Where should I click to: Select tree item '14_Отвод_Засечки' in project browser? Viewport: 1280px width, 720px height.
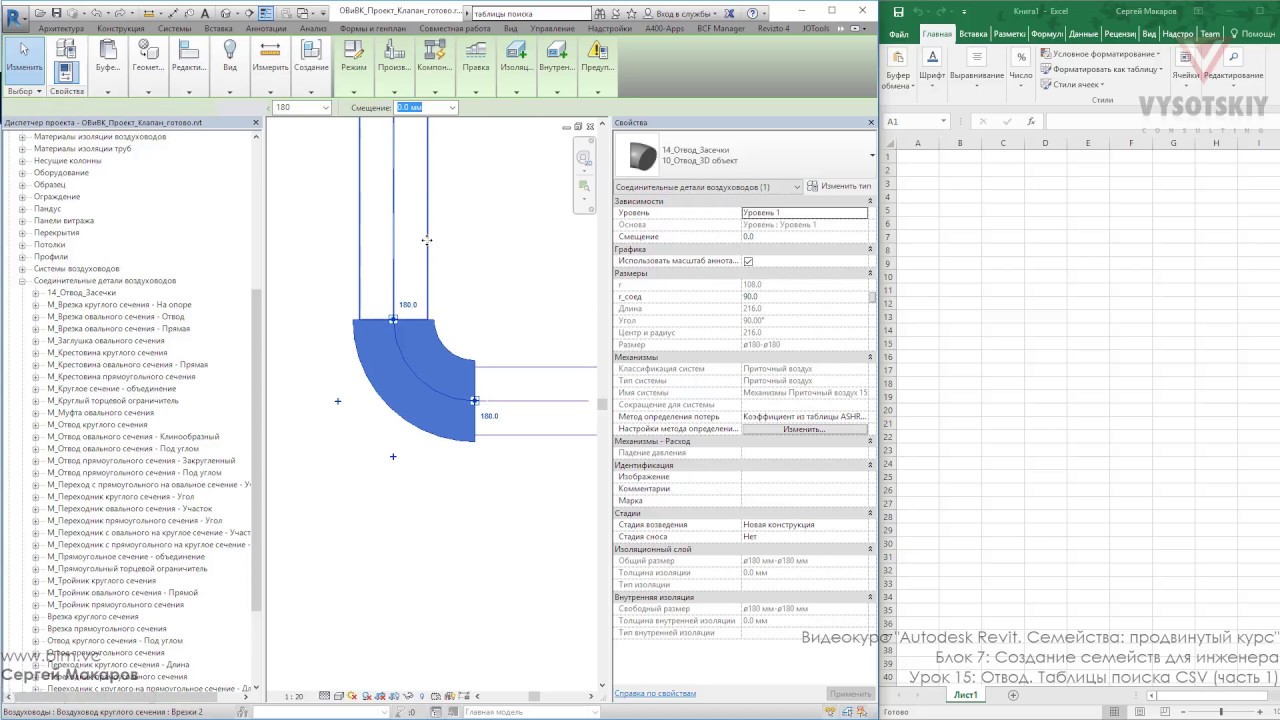[x=81, y=293]
